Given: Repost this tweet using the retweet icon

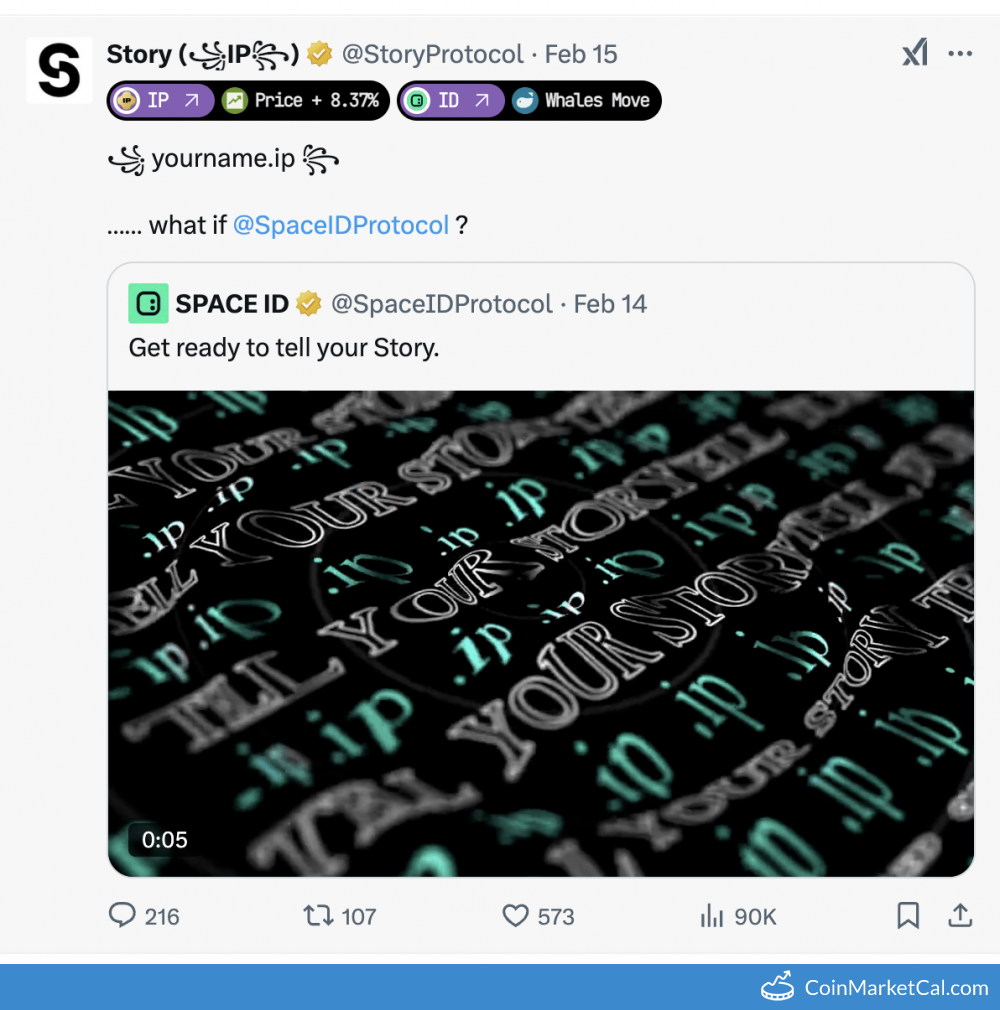Looking at the screenshot, I should [316, 915].
